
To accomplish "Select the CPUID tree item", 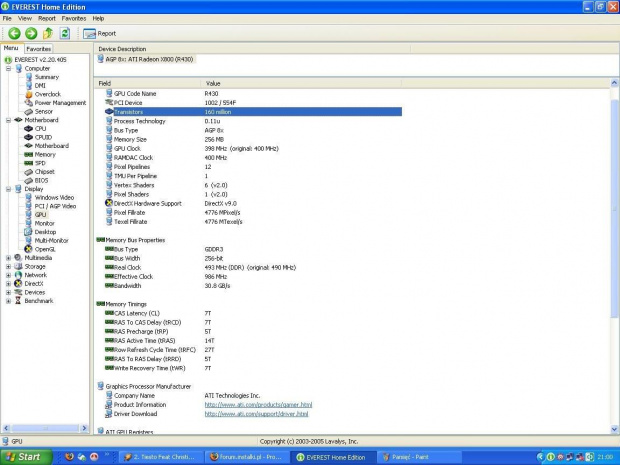I will (x=44, y=137).
